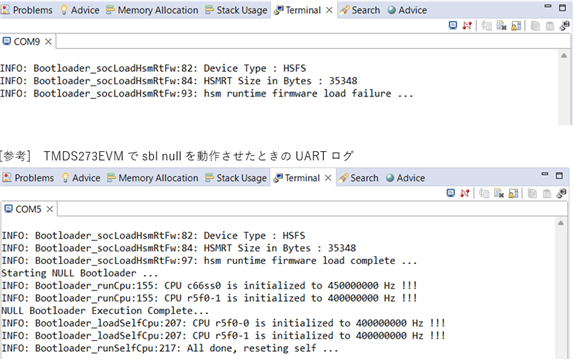This screenshot has width=573, height=364.
Task: Clear the terminal with the lower toolbar icon
Action: tap(499, 193)
